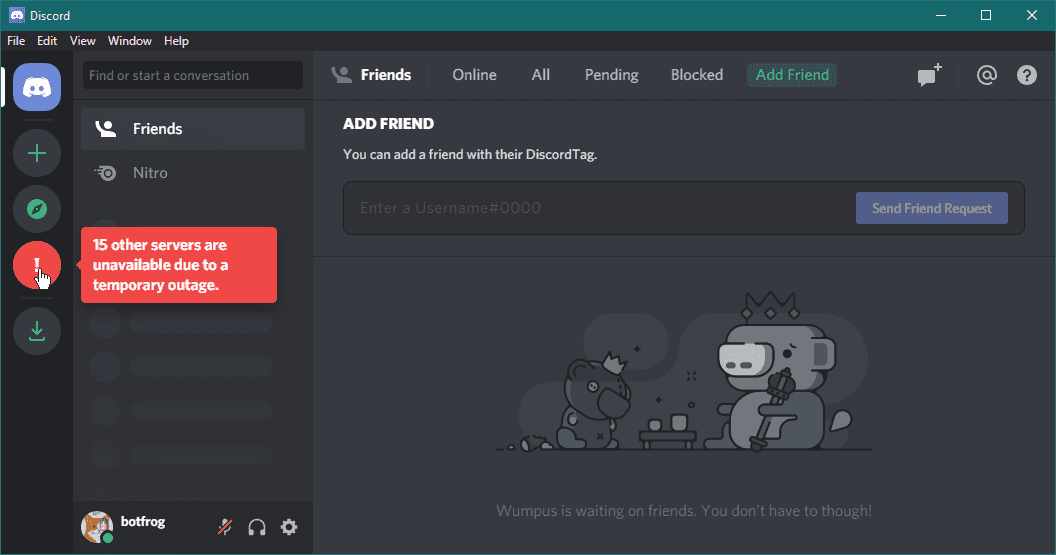
Task: Click the Download Apps arrow icon
Action: tap(37, 331)
